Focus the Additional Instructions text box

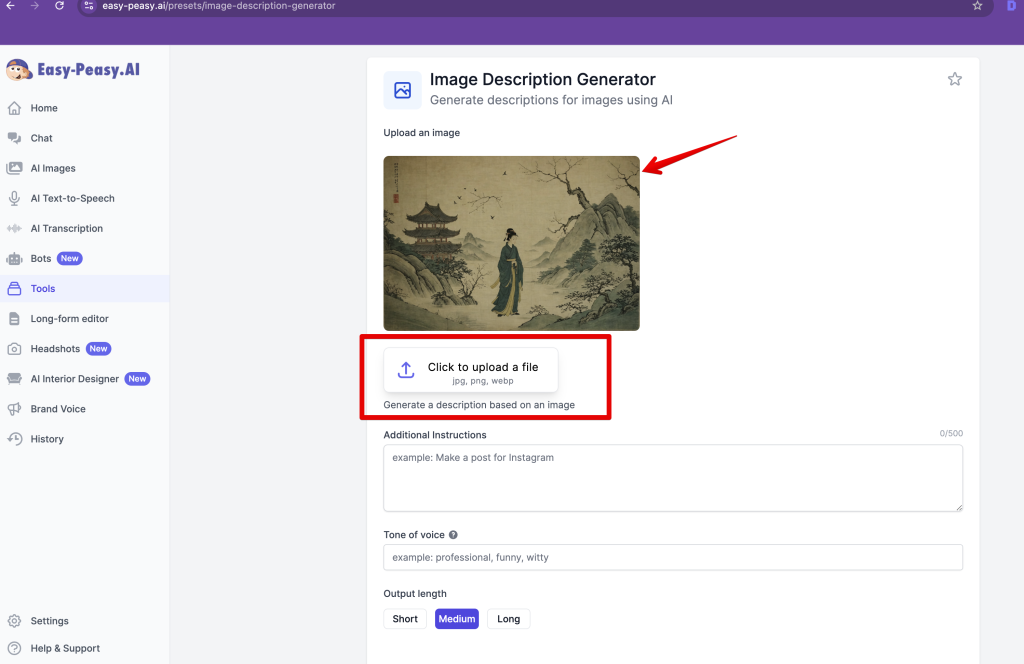672,478
